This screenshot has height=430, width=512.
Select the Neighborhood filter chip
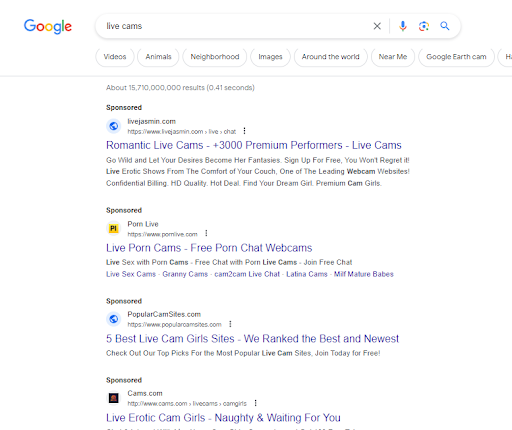click(x=215, y=57)
